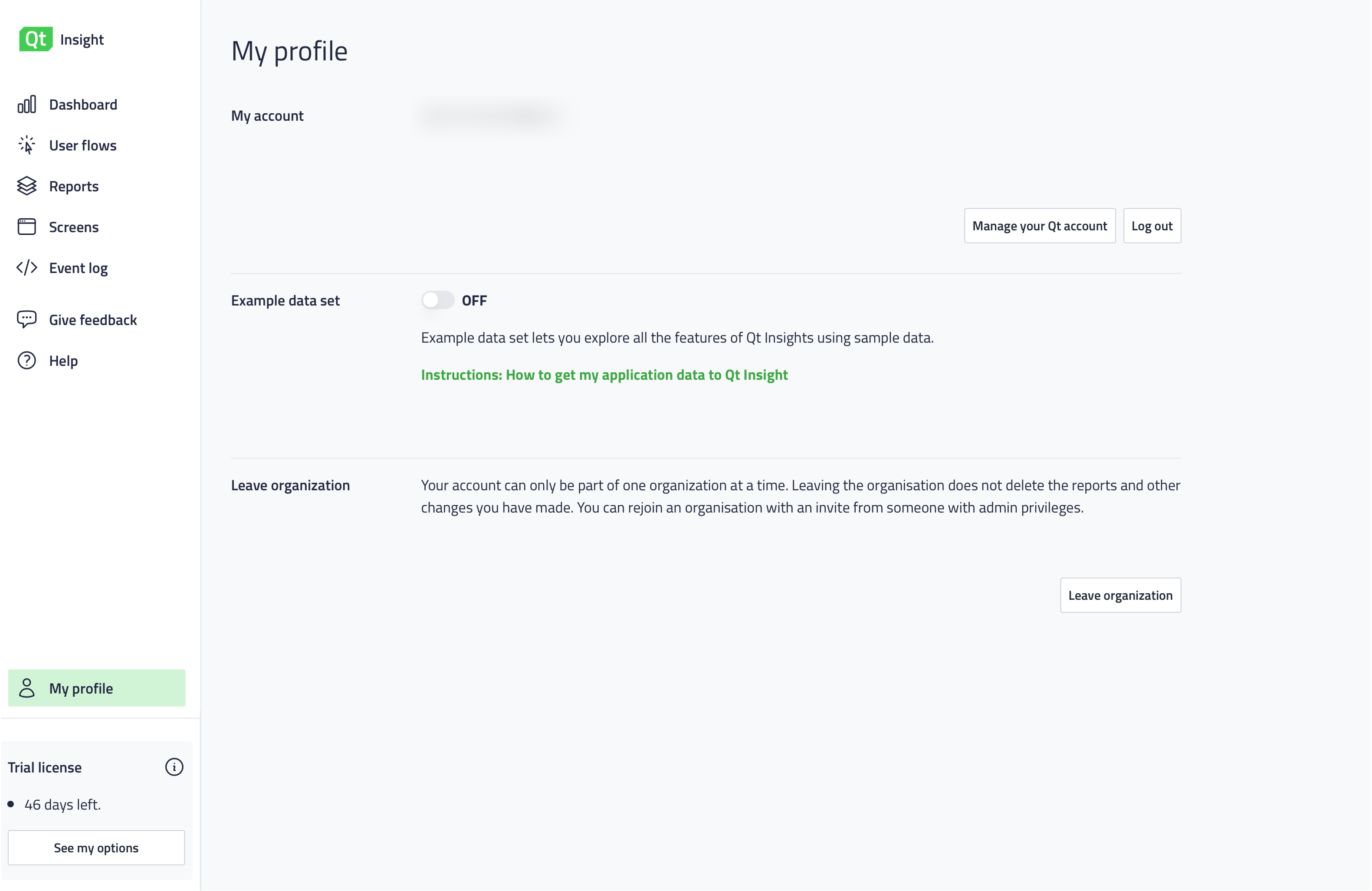Open the application data instructions link
The image size is (1372, 891).
[604, 375]
